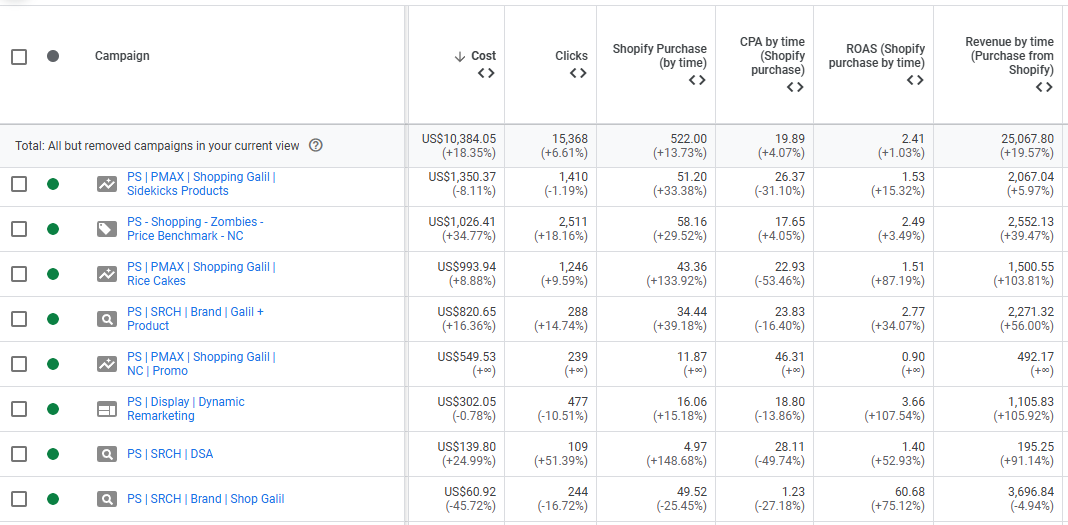Click the PMAX icon for NC Promo campaign
This screenshot has height=525, width=1068.
pyautogui.click(x=107, y=364)
